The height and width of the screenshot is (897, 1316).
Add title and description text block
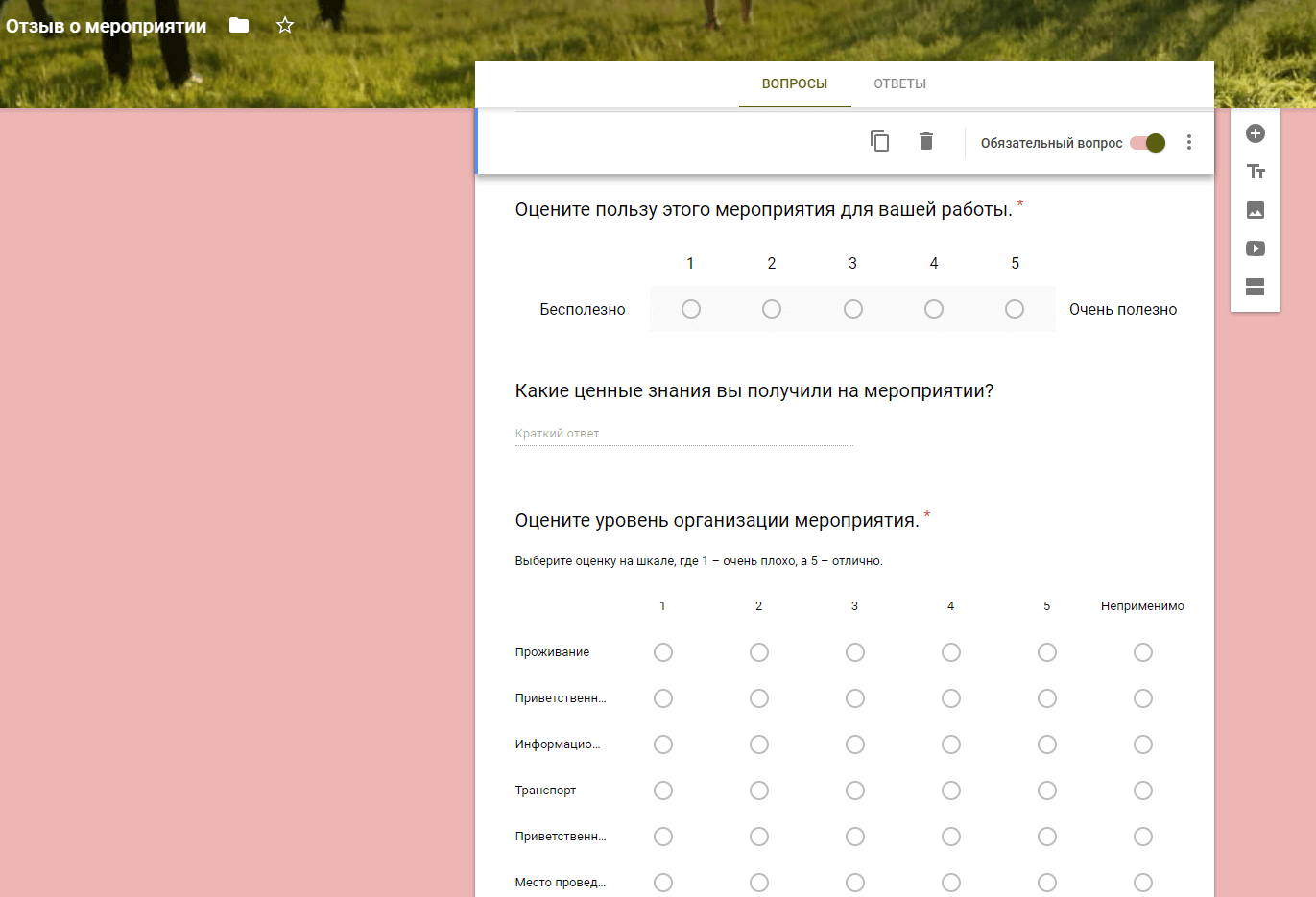[x=1255, y=172]
